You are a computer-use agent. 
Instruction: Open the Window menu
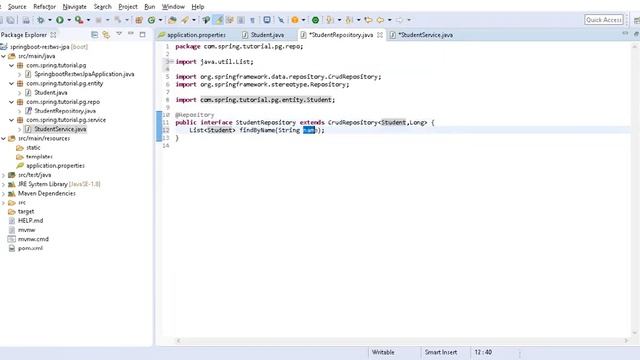173,7
